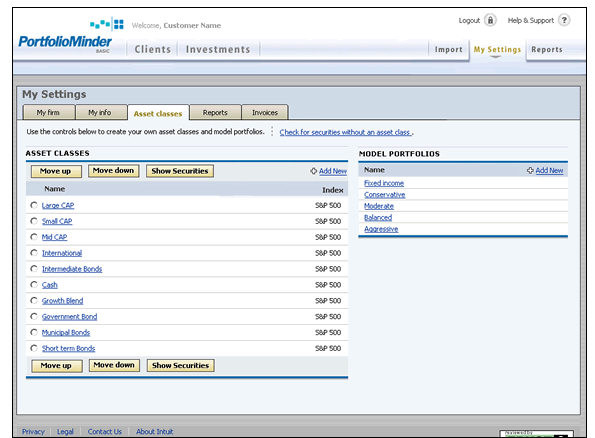The image size is (595, 438).
Task: Select the Short term Bonds radio button
Action: click(34, 348)
